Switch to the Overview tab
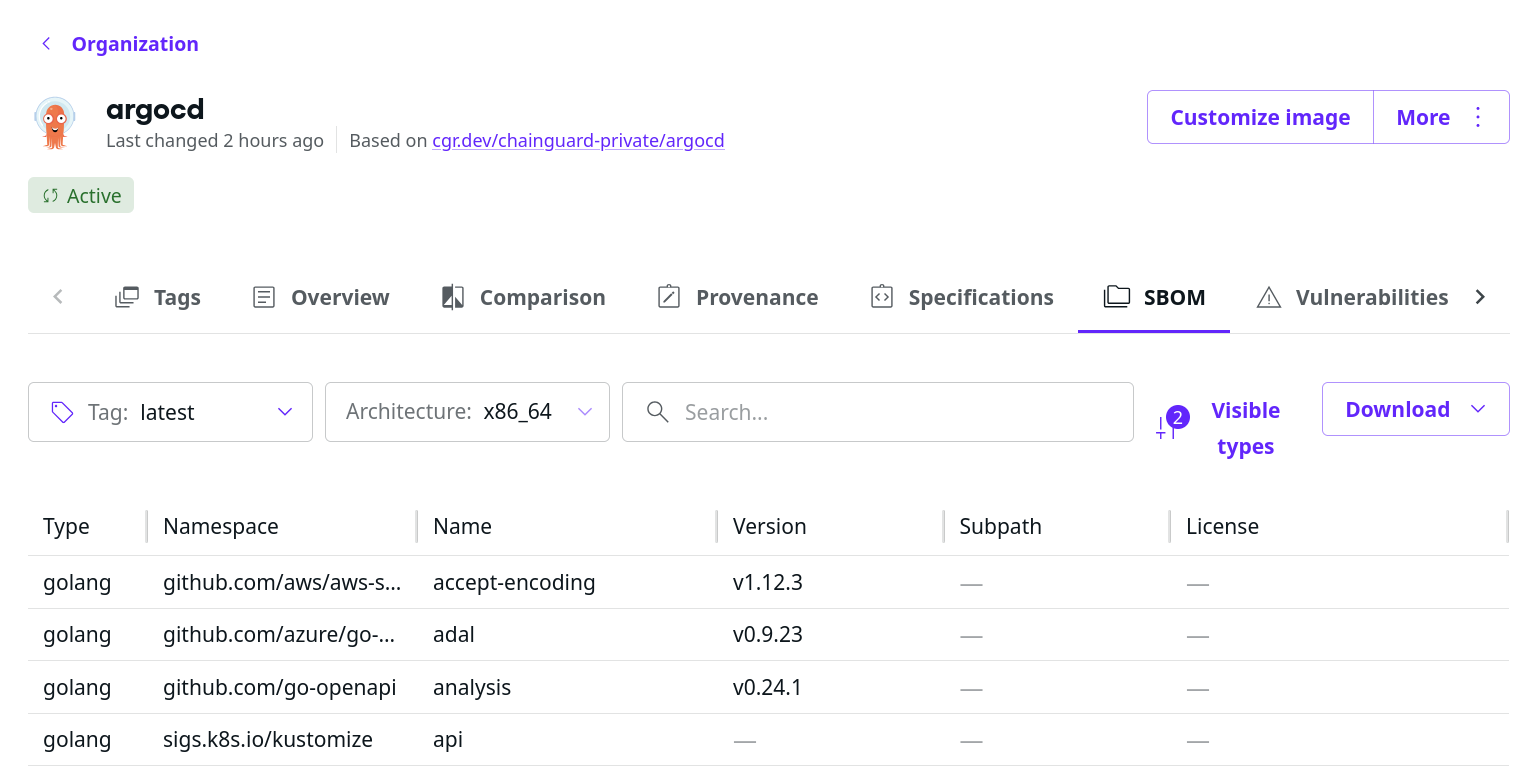This screenshot has height=777, width=1537. coord(339,296)
